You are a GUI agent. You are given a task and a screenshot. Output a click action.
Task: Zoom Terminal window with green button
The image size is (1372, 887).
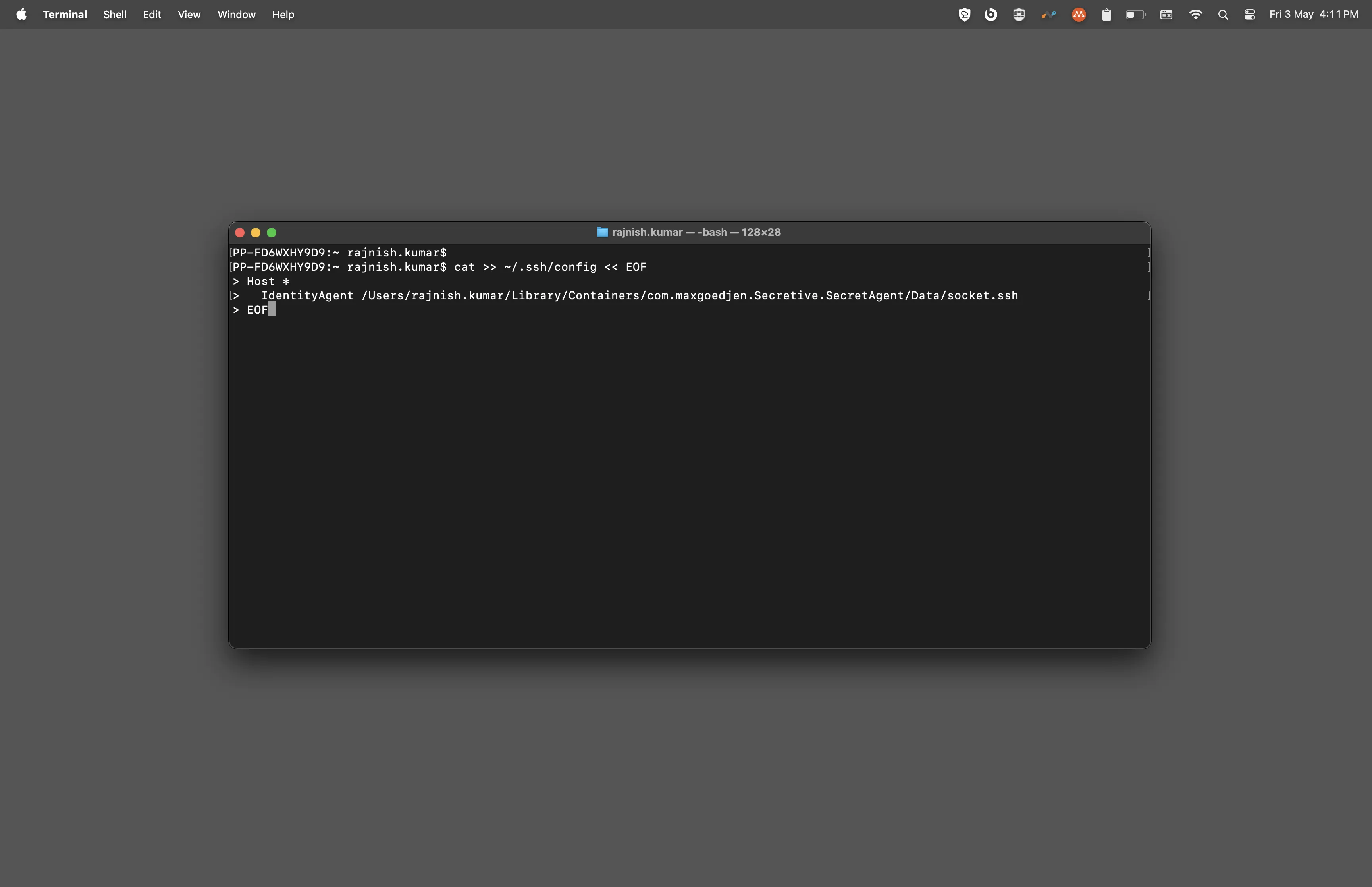[x=272, y=233]
